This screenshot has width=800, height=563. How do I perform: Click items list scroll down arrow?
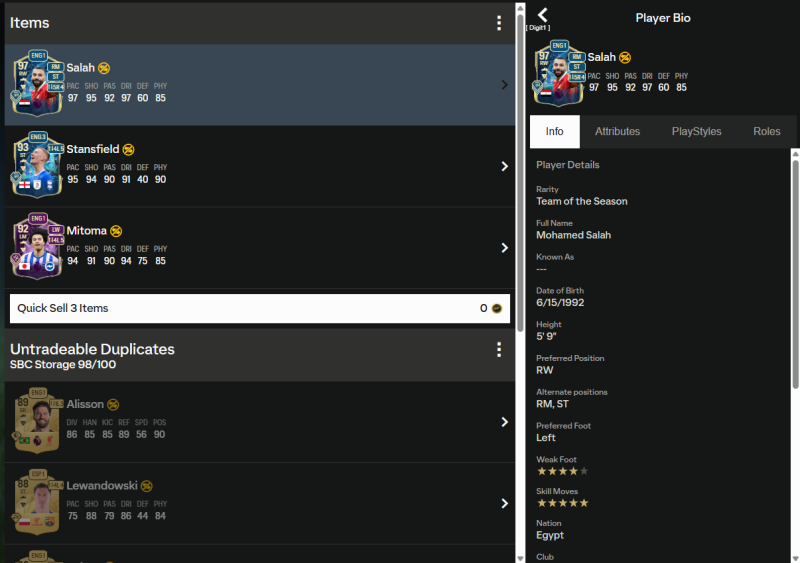click(x=520, y=558)
